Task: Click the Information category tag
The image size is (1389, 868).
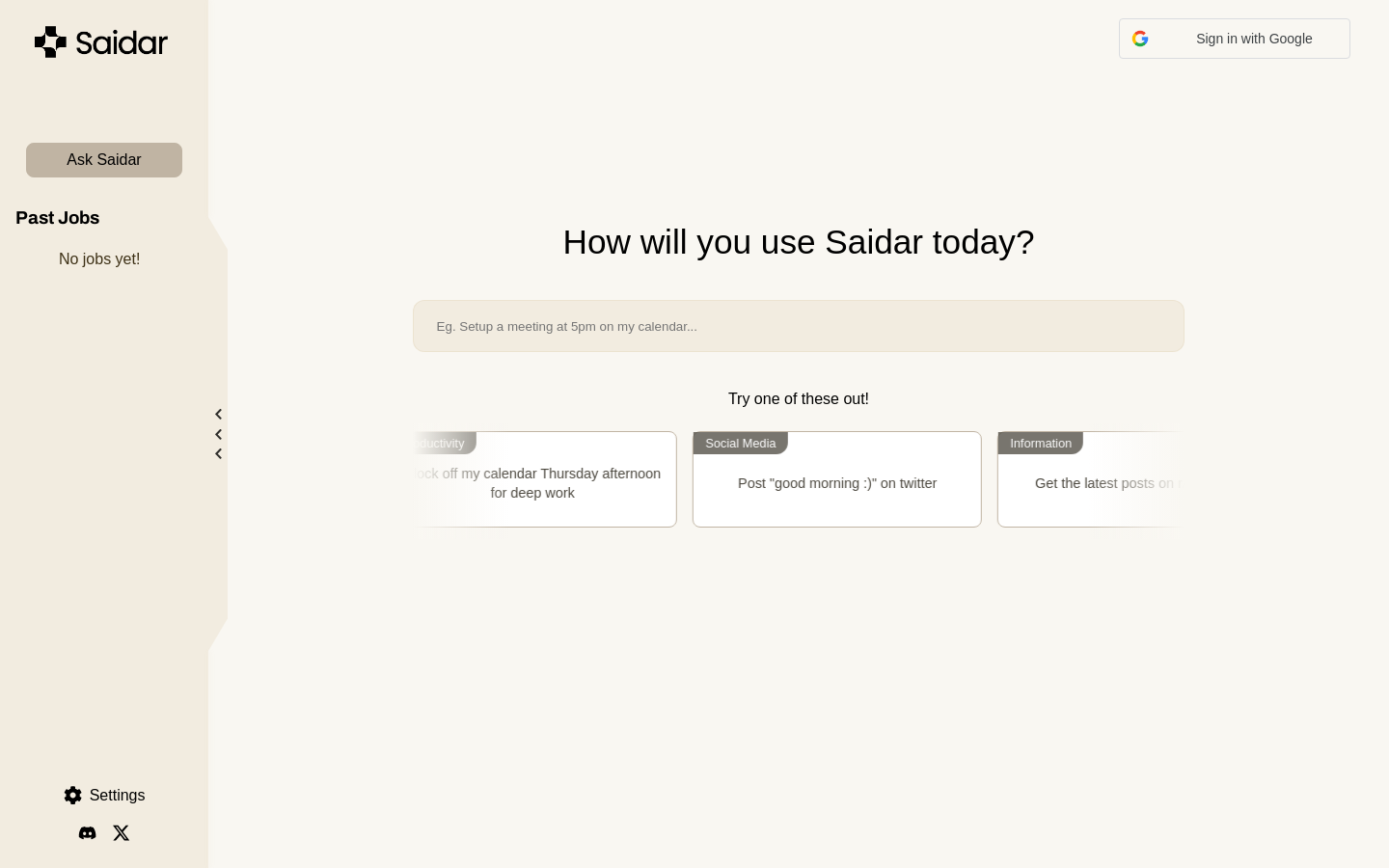Action: click(x=1040, y=444)
